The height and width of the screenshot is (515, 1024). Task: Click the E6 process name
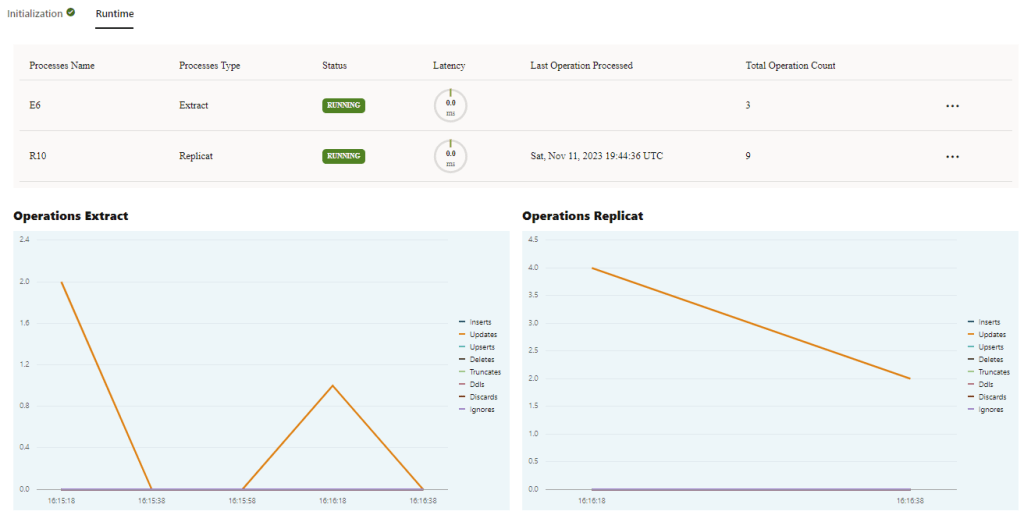pos(36,105)
